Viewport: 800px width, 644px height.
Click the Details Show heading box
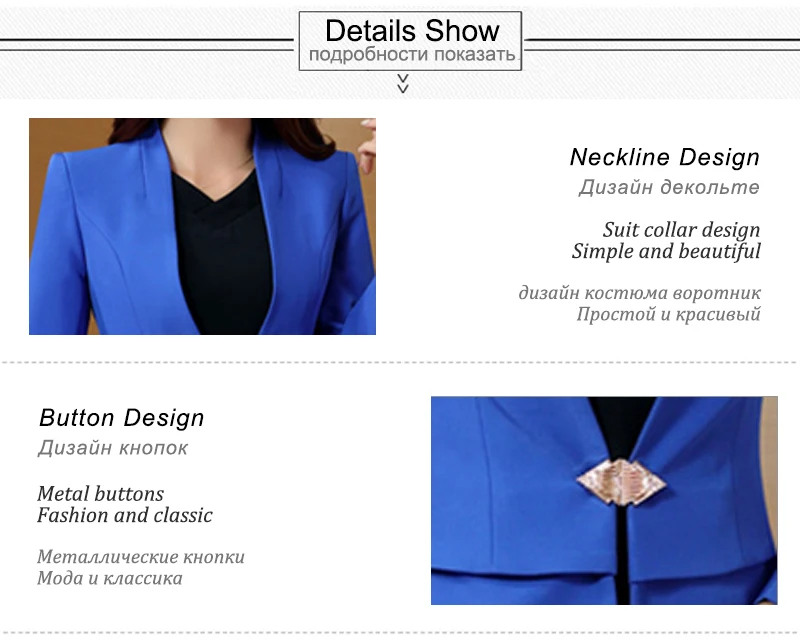click(x=410, y=41)
